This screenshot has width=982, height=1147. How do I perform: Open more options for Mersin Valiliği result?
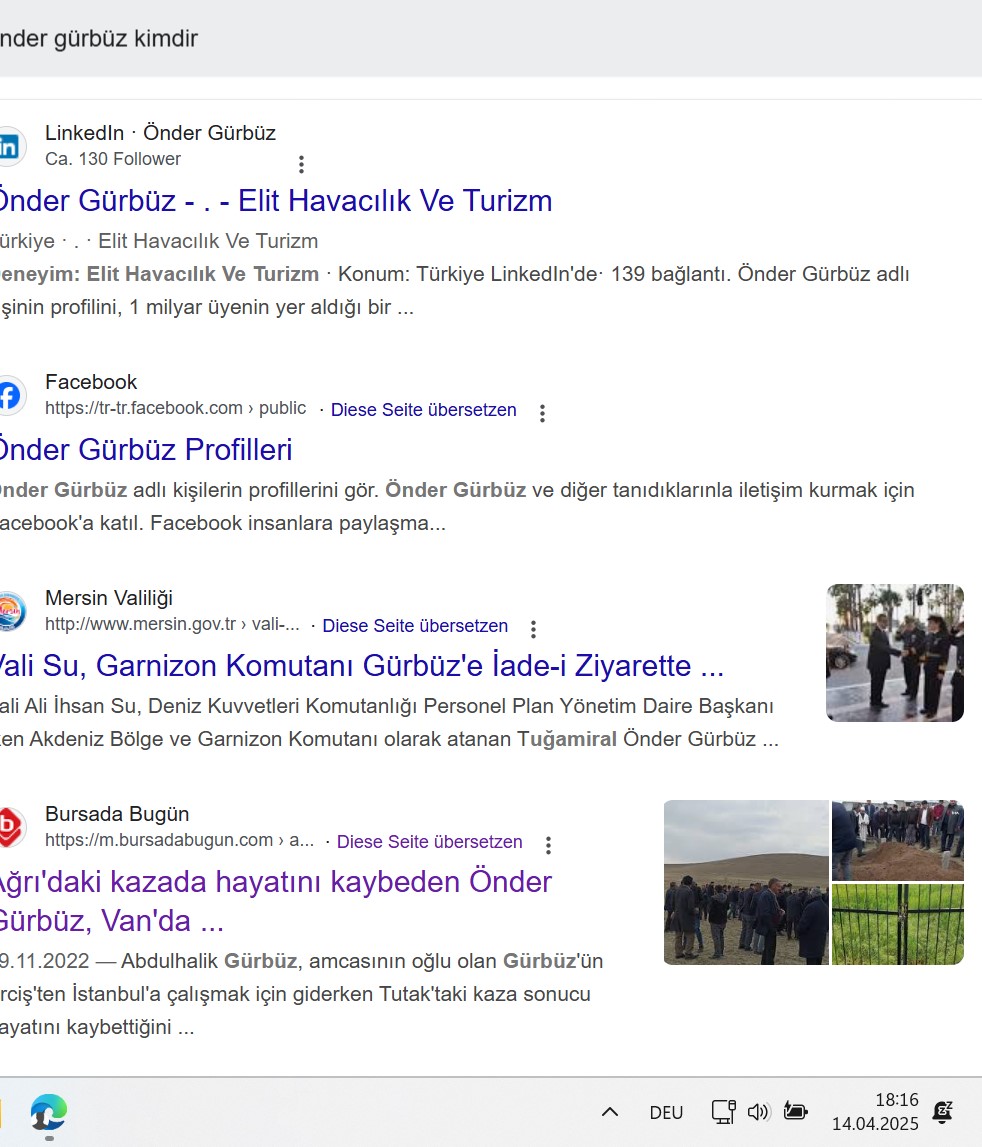click(x=533, y=629)
